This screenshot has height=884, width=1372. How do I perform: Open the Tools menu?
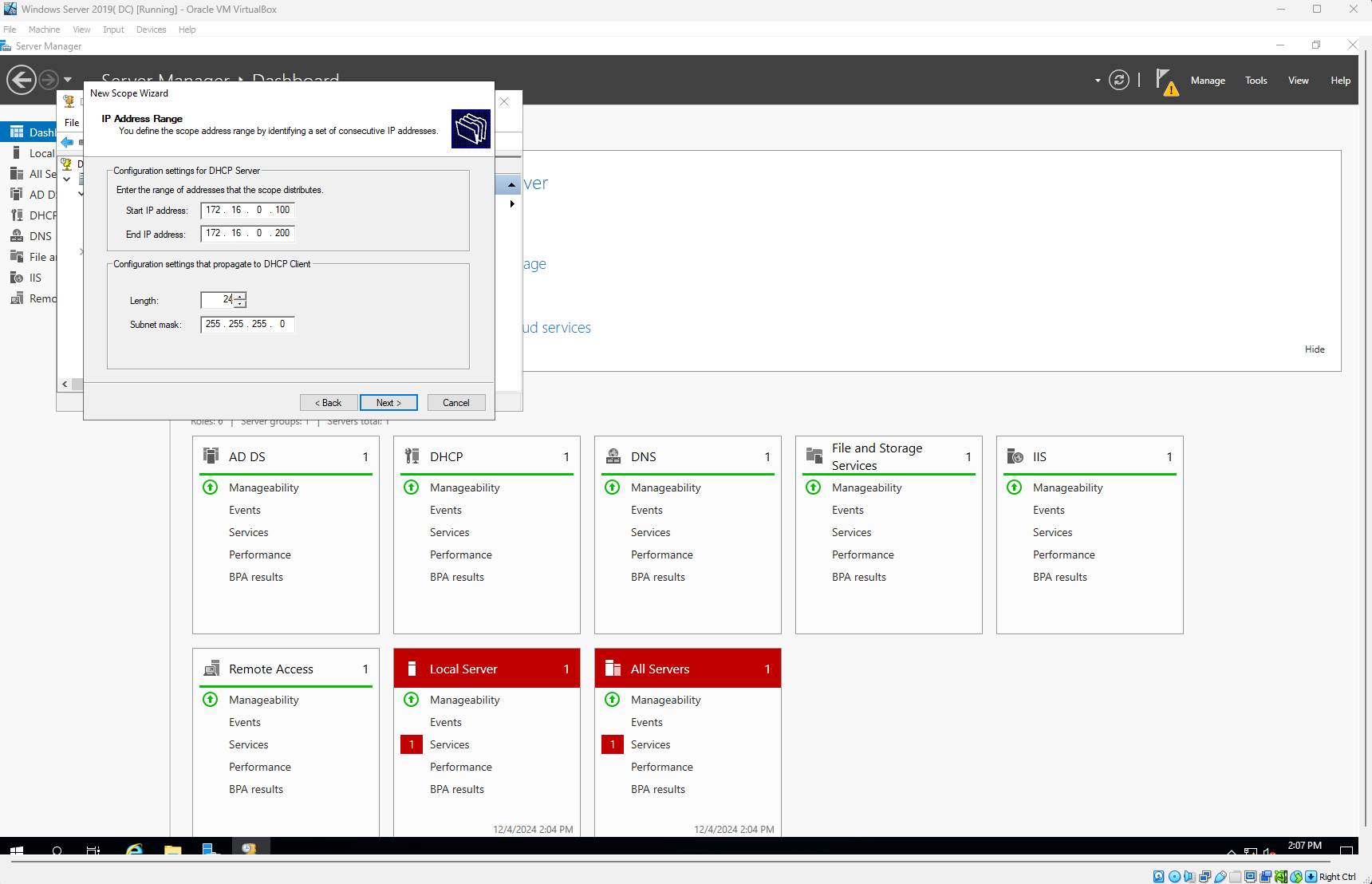[x=1256, y=81]
